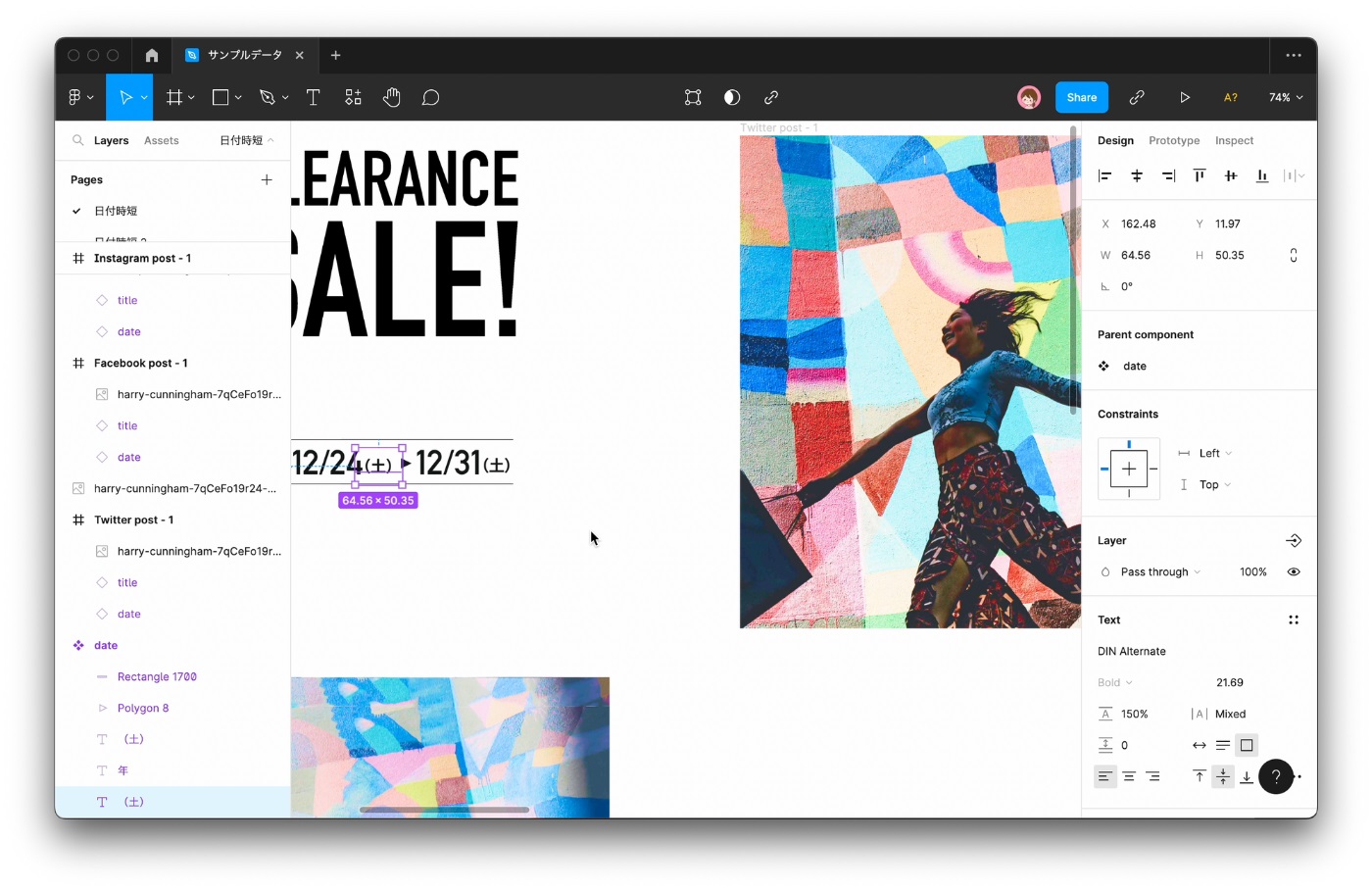This screenshot has width=1372, height=891.
Task: Click the user avatar
Action: click(1029, 97)
